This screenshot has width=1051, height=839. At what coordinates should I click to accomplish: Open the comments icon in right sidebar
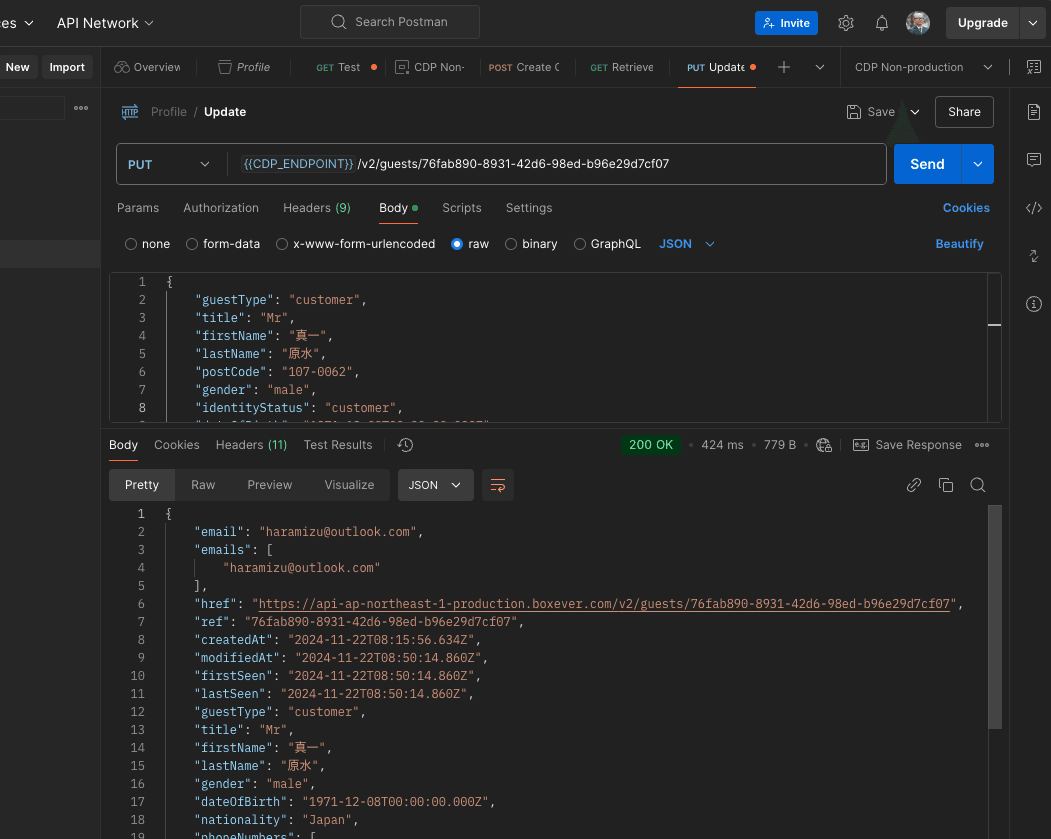[x=1034, y=160]
